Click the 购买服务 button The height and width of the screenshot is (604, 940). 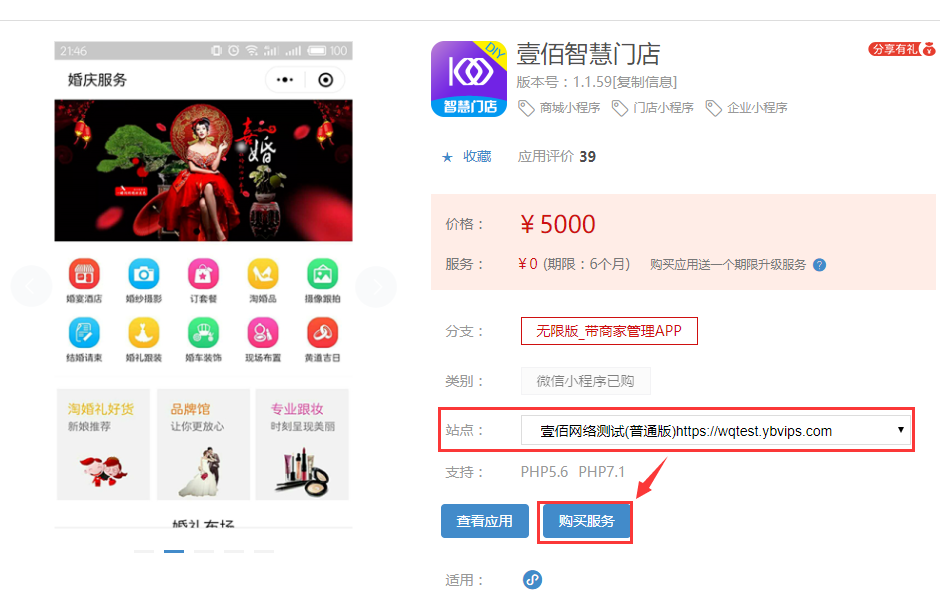click(586, 521)
